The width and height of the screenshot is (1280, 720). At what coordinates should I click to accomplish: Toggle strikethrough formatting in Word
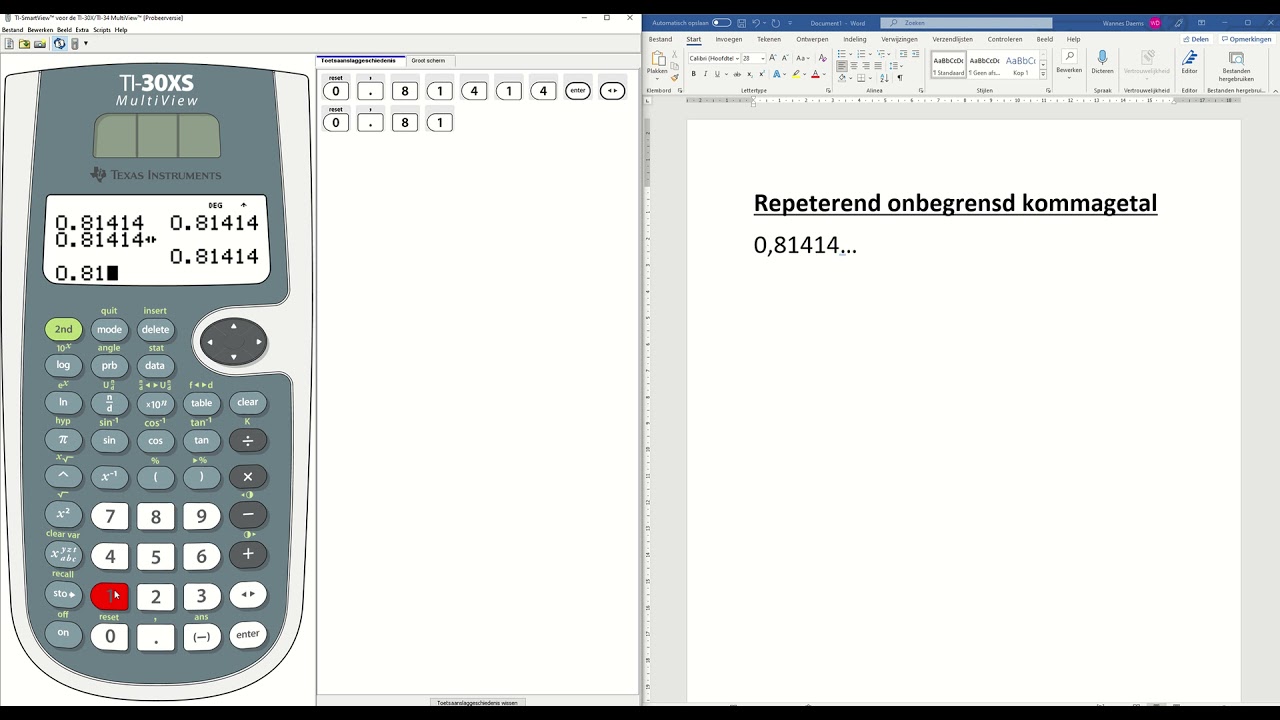737,74
